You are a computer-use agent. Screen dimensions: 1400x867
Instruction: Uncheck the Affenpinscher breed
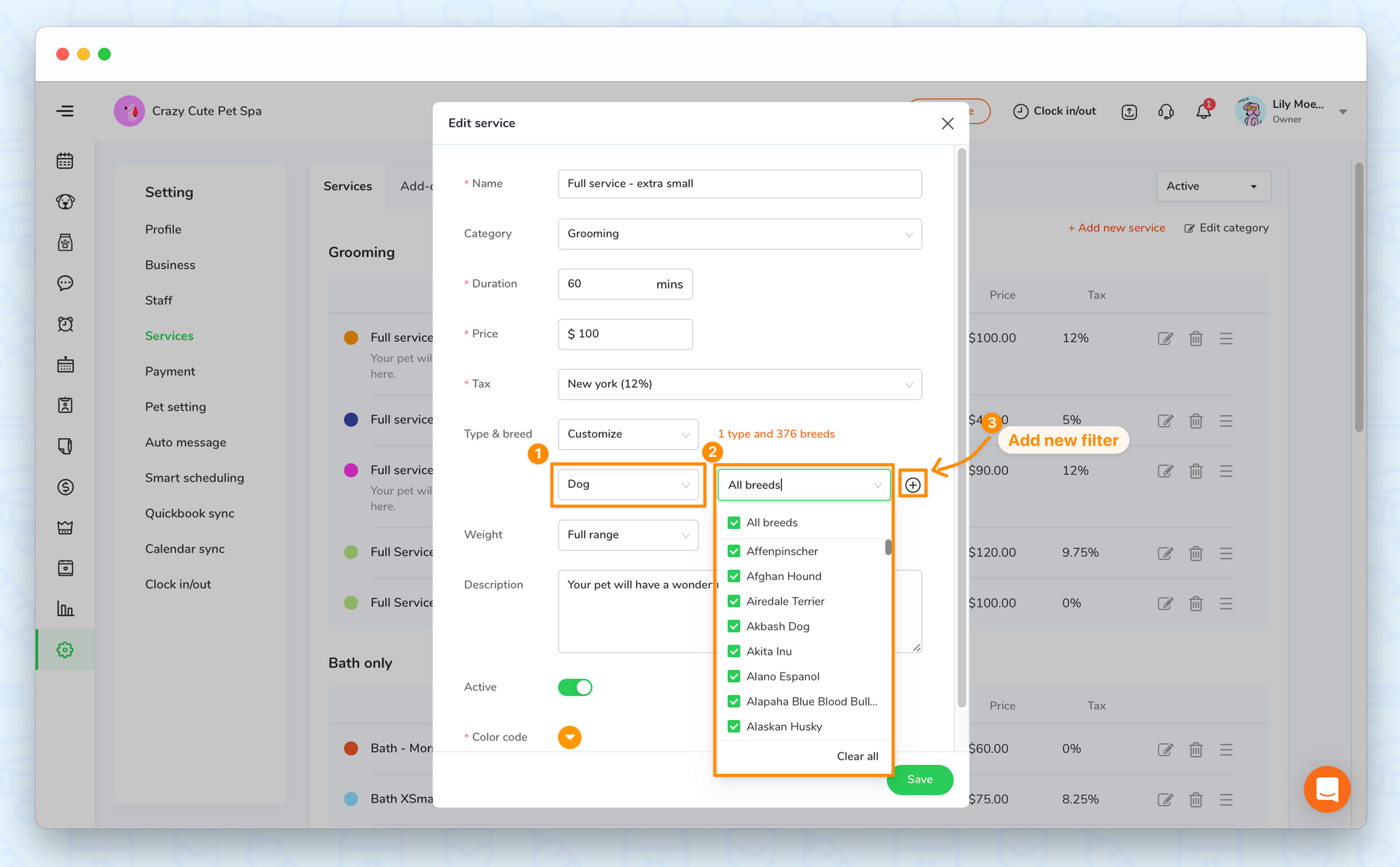tap(734, 551)
